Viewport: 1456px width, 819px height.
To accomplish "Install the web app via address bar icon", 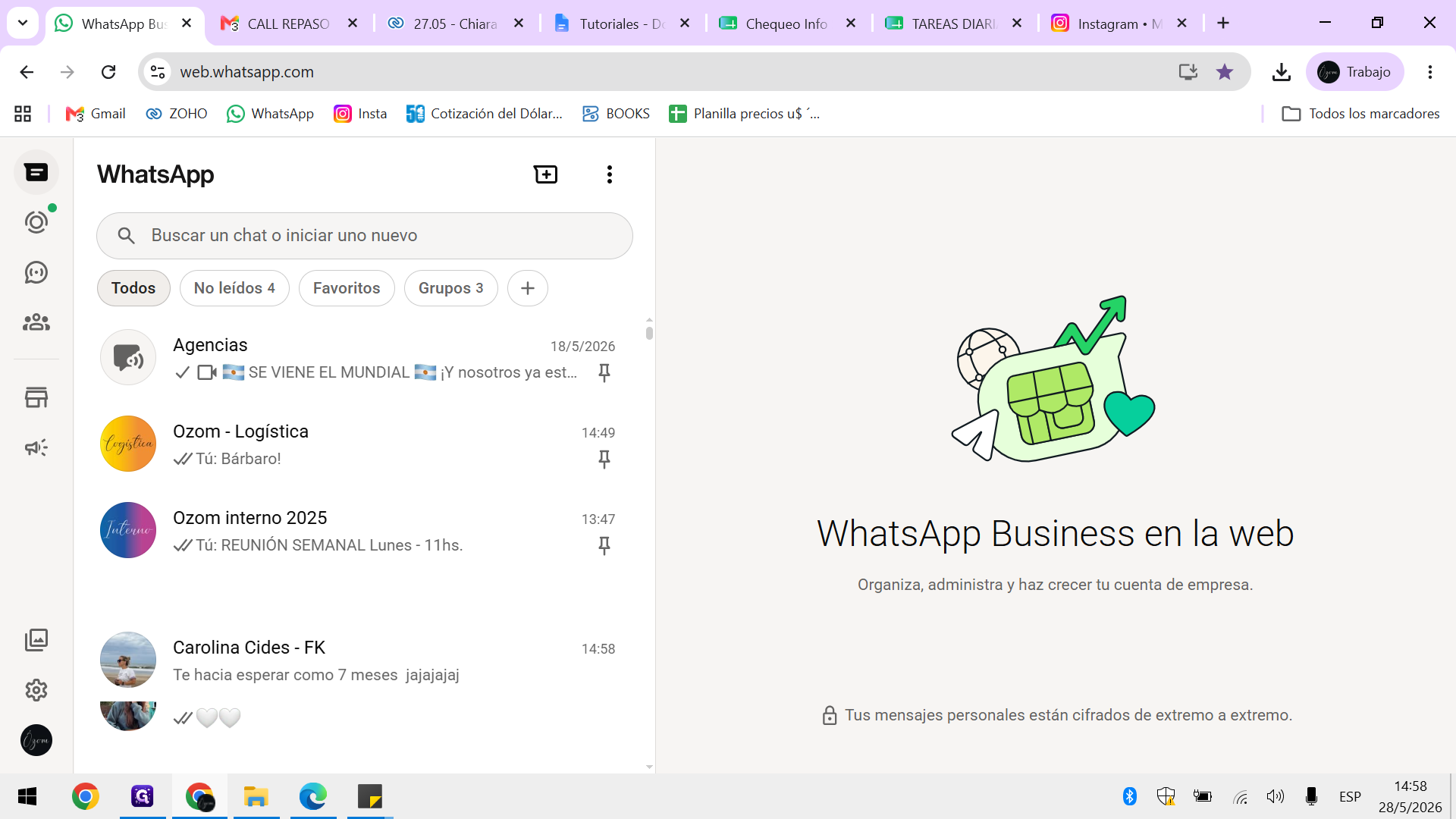I will pyautogui.click(x=1188, y=72).
